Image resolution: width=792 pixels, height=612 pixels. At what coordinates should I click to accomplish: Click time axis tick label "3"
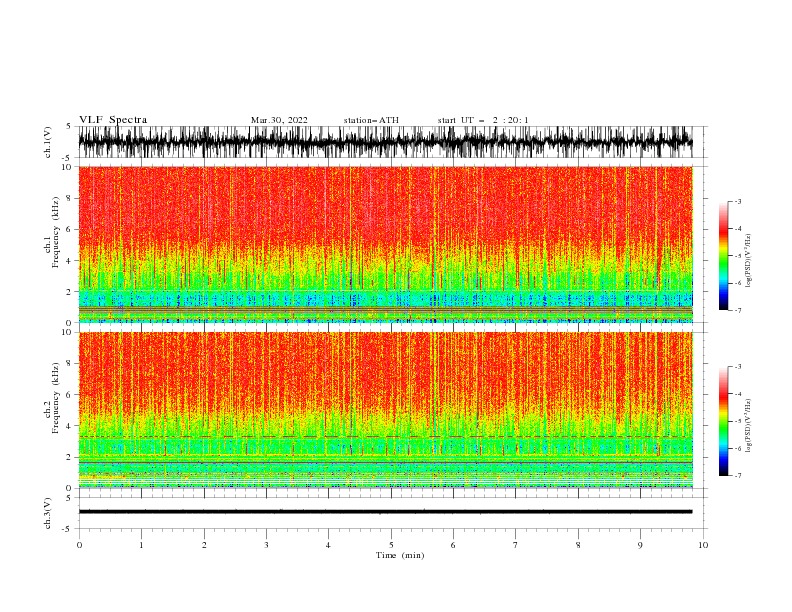point(266,545)
